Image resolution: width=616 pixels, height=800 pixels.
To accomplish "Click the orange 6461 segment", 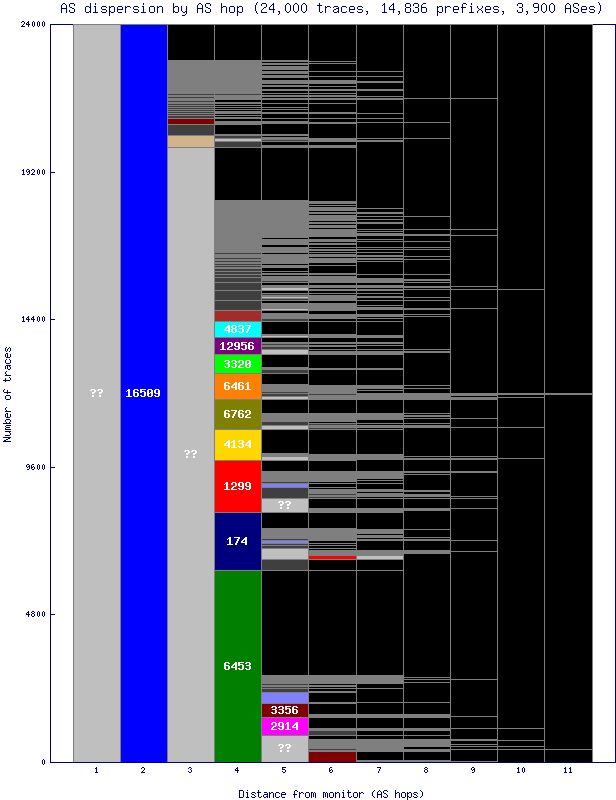I will click(x=238, y=386).
